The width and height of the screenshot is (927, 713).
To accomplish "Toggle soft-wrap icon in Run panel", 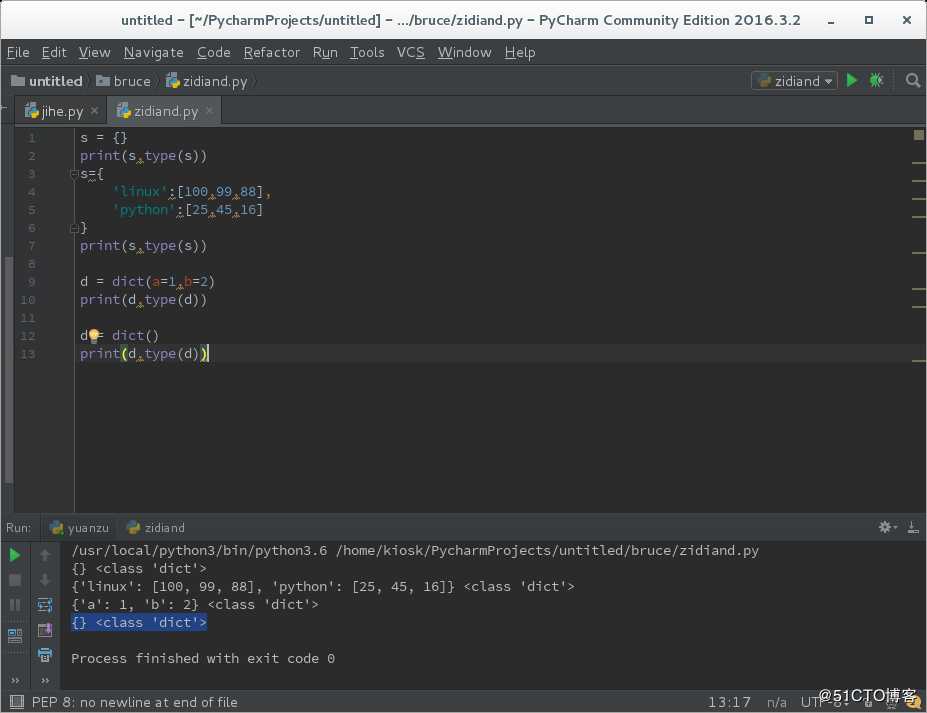I will [45, 605].
